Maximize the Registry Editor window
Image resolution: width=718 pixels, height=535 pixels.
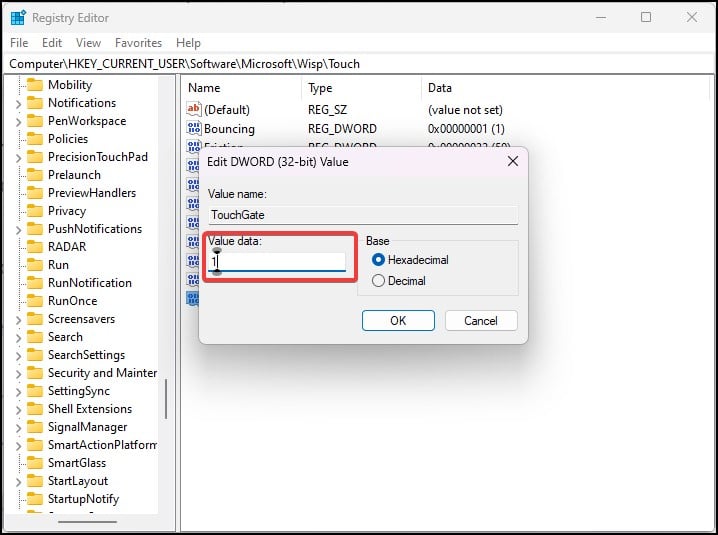pyautogui.click(x=646, y=17)
